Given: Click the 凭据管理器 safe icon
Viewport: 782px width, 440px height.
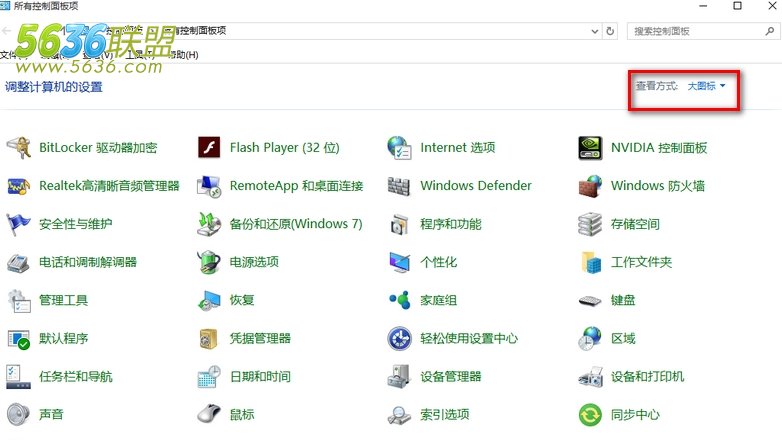Looking at the screenshot, I should [x=208, y=339].
